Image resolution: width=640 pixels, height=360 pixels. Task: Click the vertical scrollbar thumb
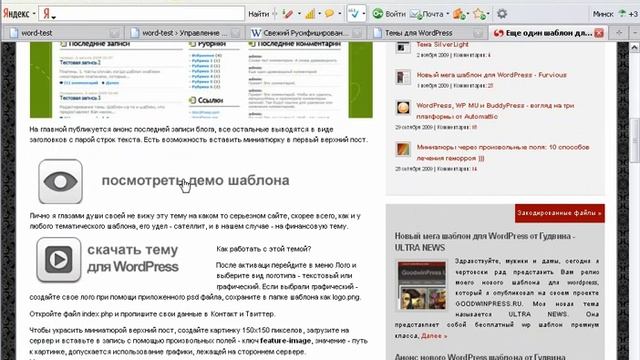[x=635, y=140]
